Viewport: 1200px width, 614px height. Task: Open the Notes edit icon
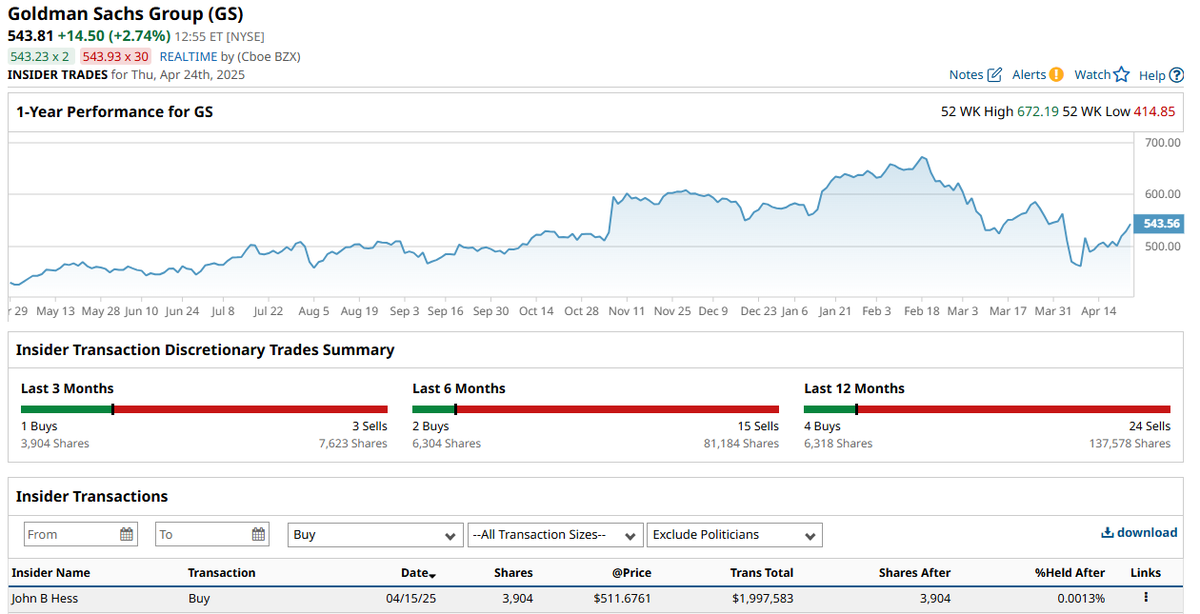point(995,75)
